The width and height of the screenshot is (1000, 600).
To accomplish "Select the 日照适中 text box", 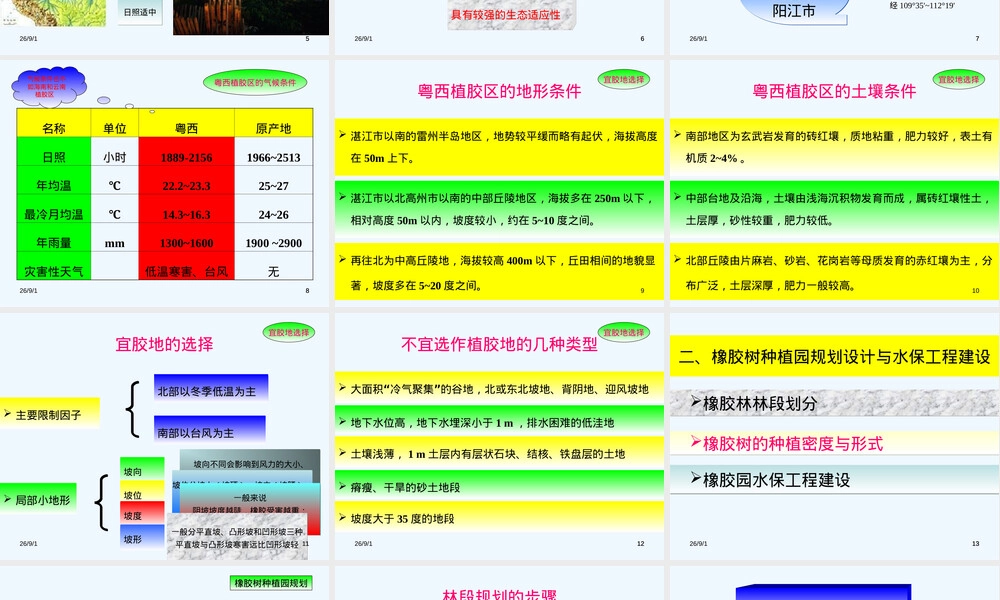I will [140, 12].
